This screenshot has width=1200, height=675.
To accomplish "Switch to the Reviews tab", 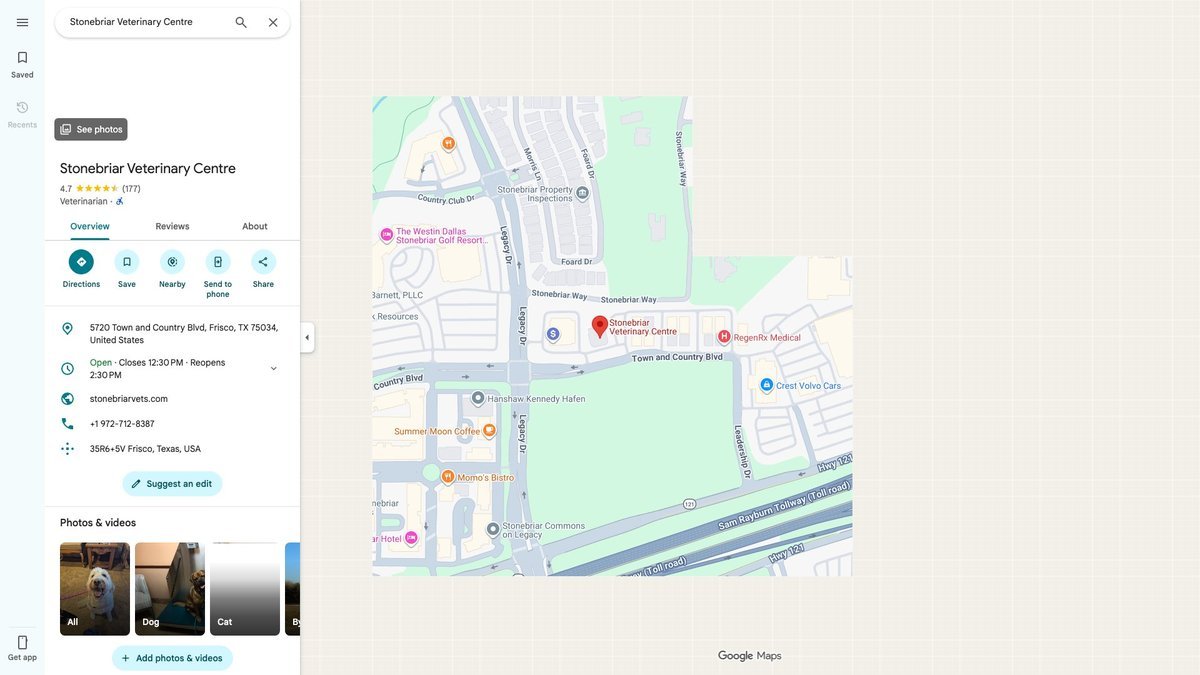I will pyautogui.click(x=172, y=226).
